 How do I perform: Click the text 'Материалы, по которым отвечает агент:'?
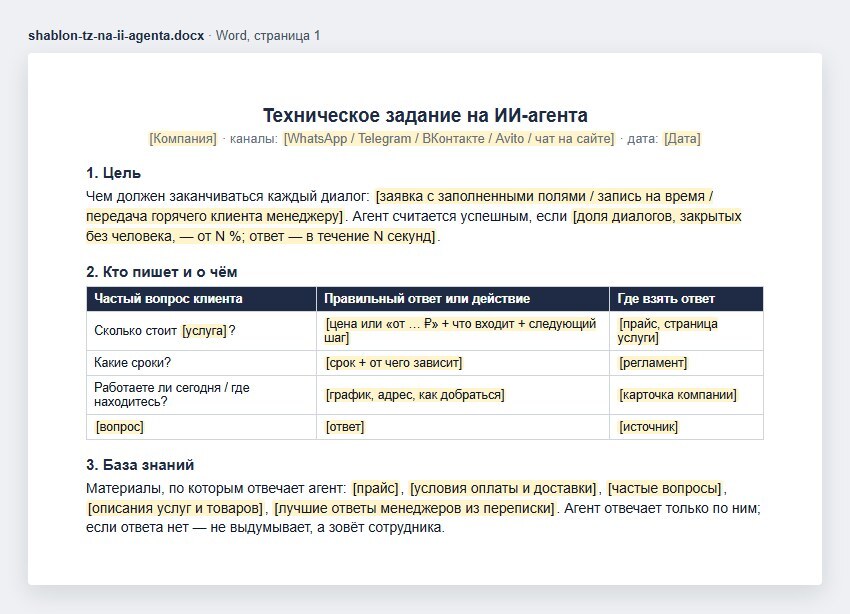coord(216,488)
